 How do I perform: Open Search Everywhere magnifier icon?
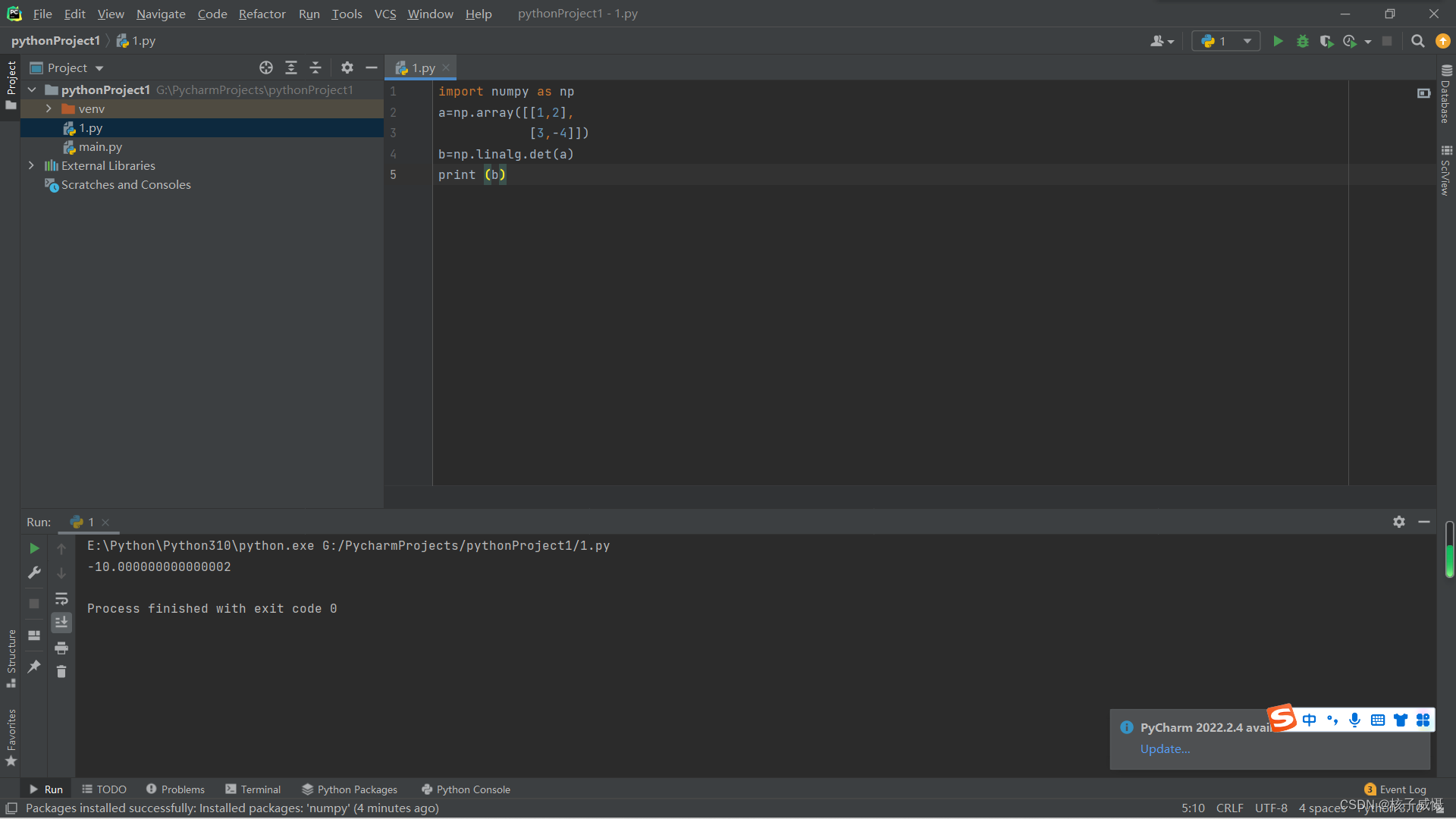pos(1417,41)
